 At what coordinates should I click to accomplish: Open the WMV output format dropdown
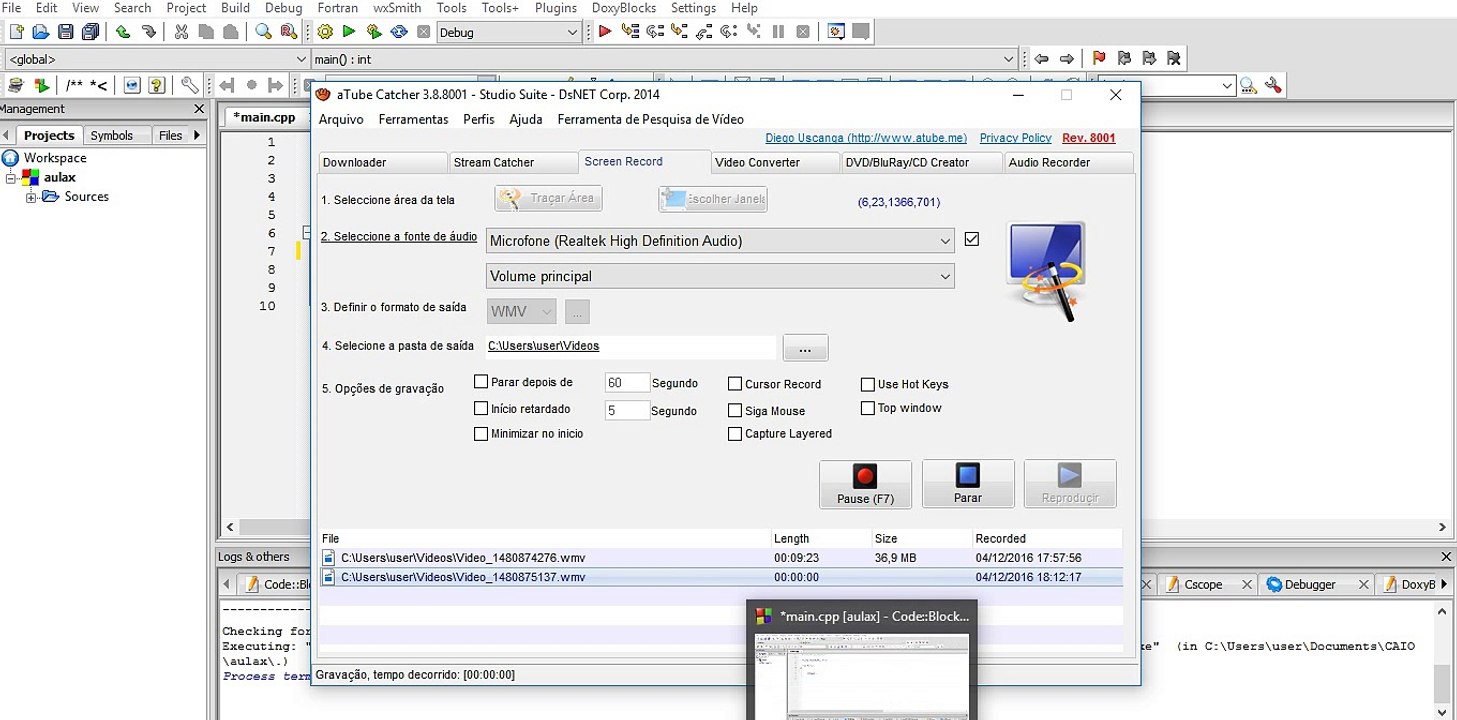point(522,312)
